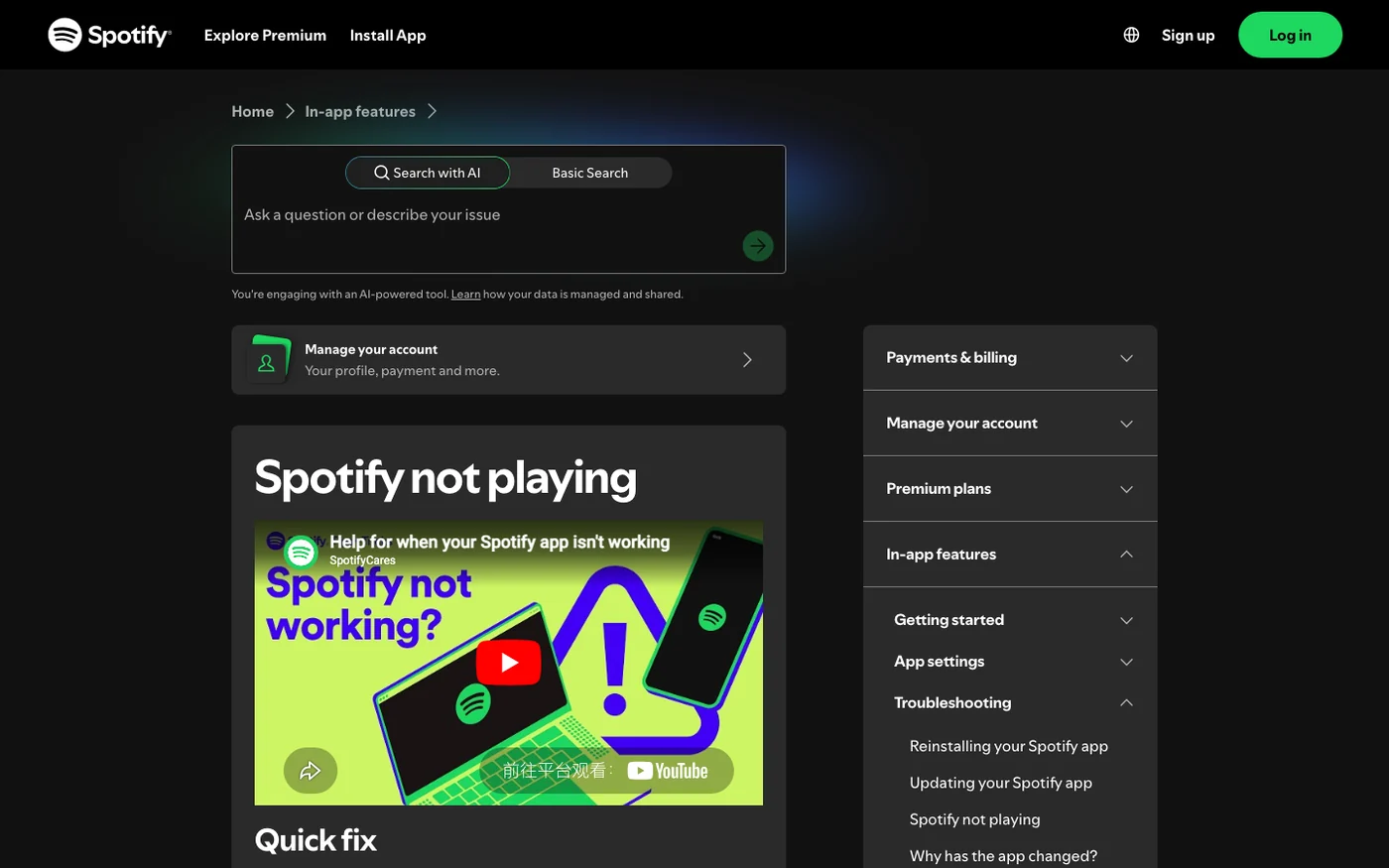1389x868 pixels.
Task: Click the Quick fix heading
Action: (x=316, y=841)
